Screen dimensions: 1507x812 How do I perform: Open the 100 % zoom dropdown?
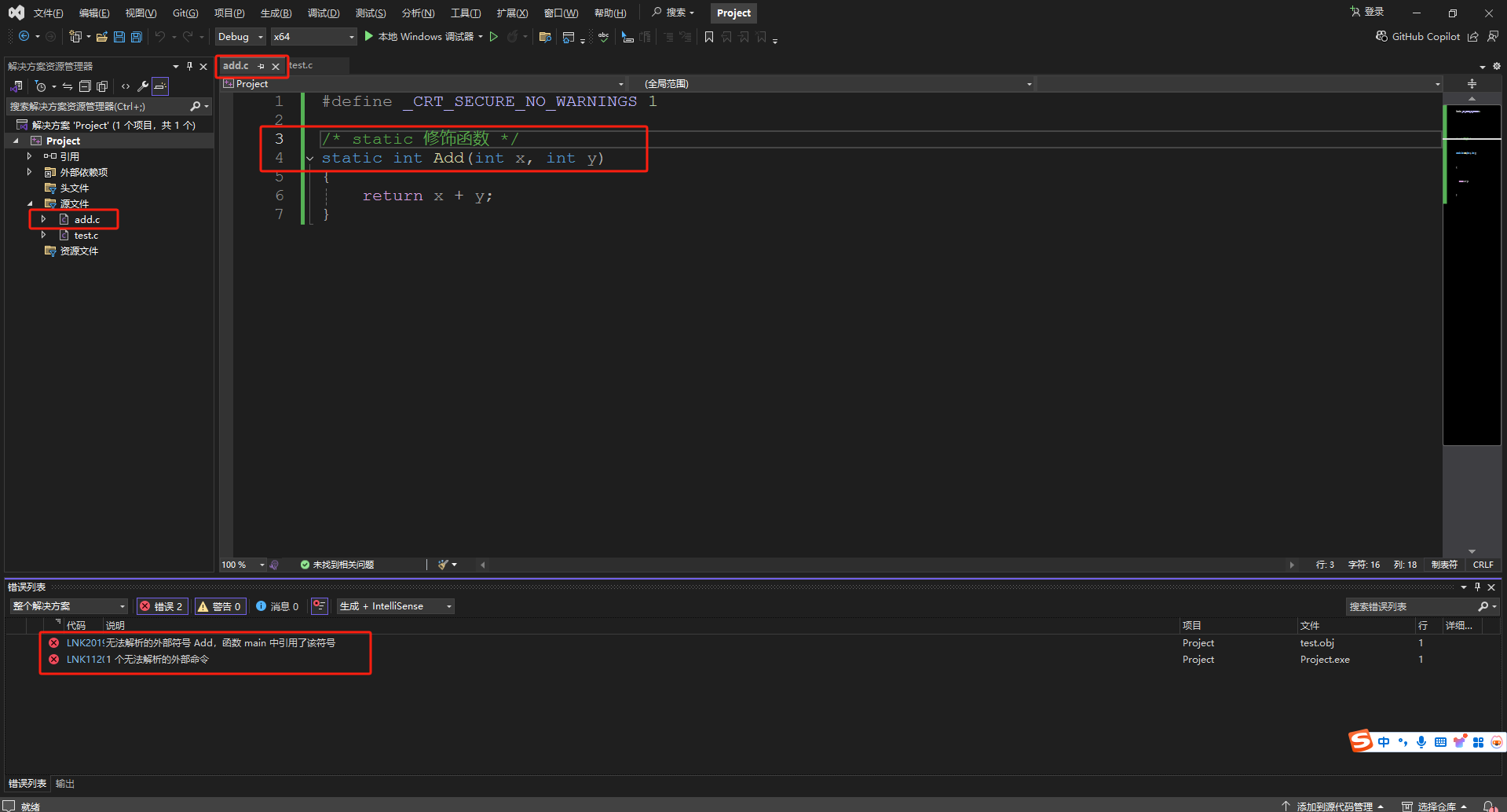243,565
